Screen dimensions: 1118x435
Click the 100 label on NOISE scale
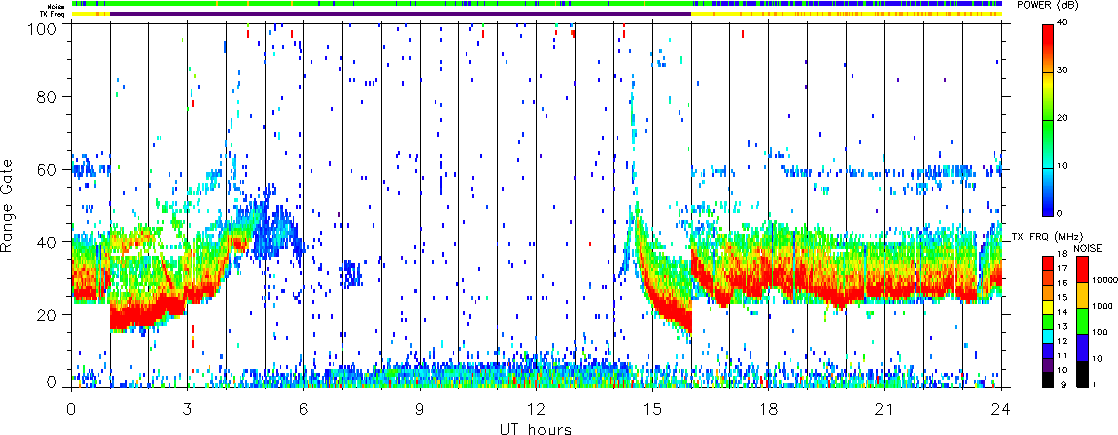pos(1099,333)
